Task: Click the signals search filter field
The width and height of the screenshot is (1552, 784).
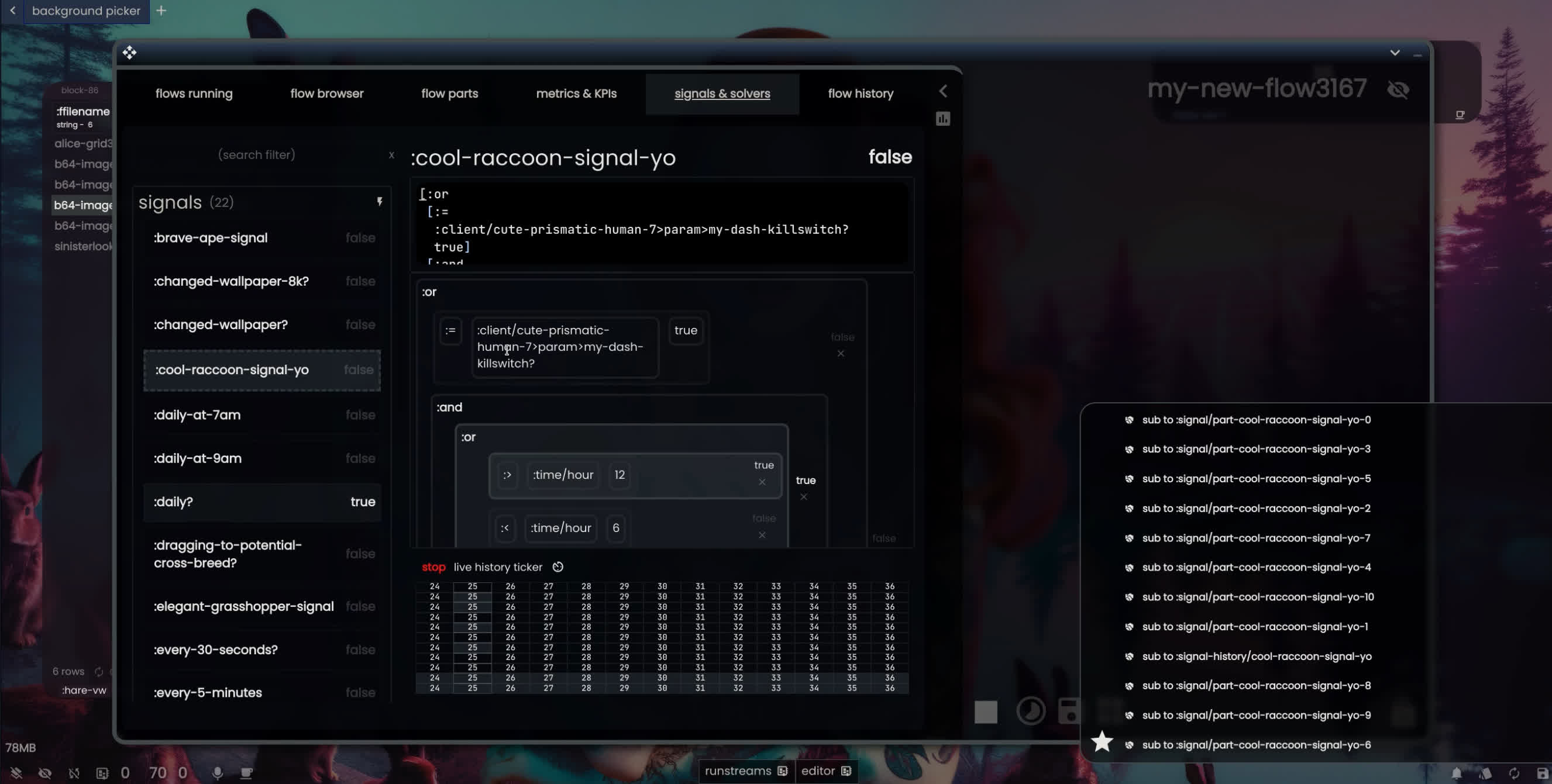Action: point(257,155)
